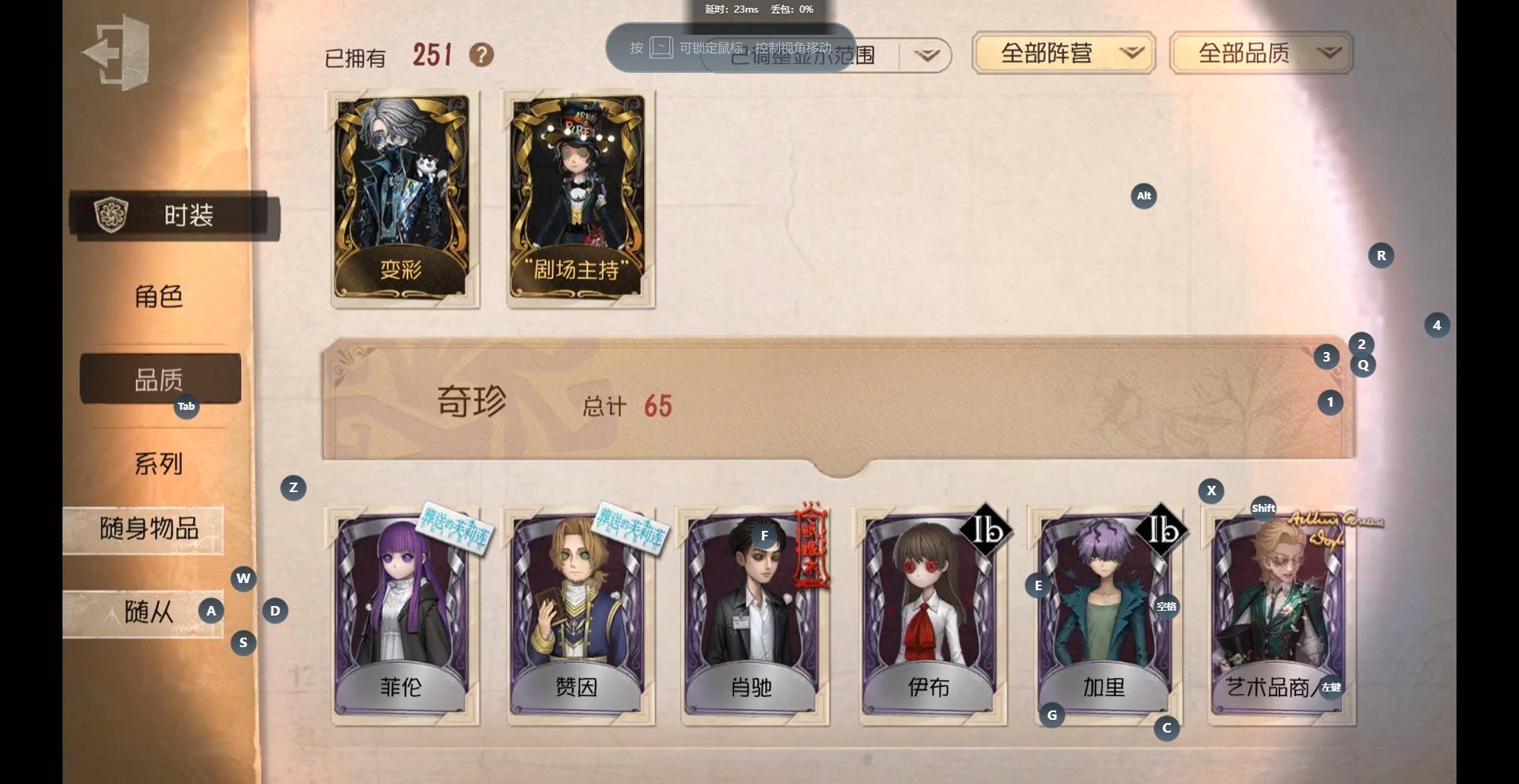Click the X key overlay badge
Screen dimensions: 1519x784
tap(1211, 490)
